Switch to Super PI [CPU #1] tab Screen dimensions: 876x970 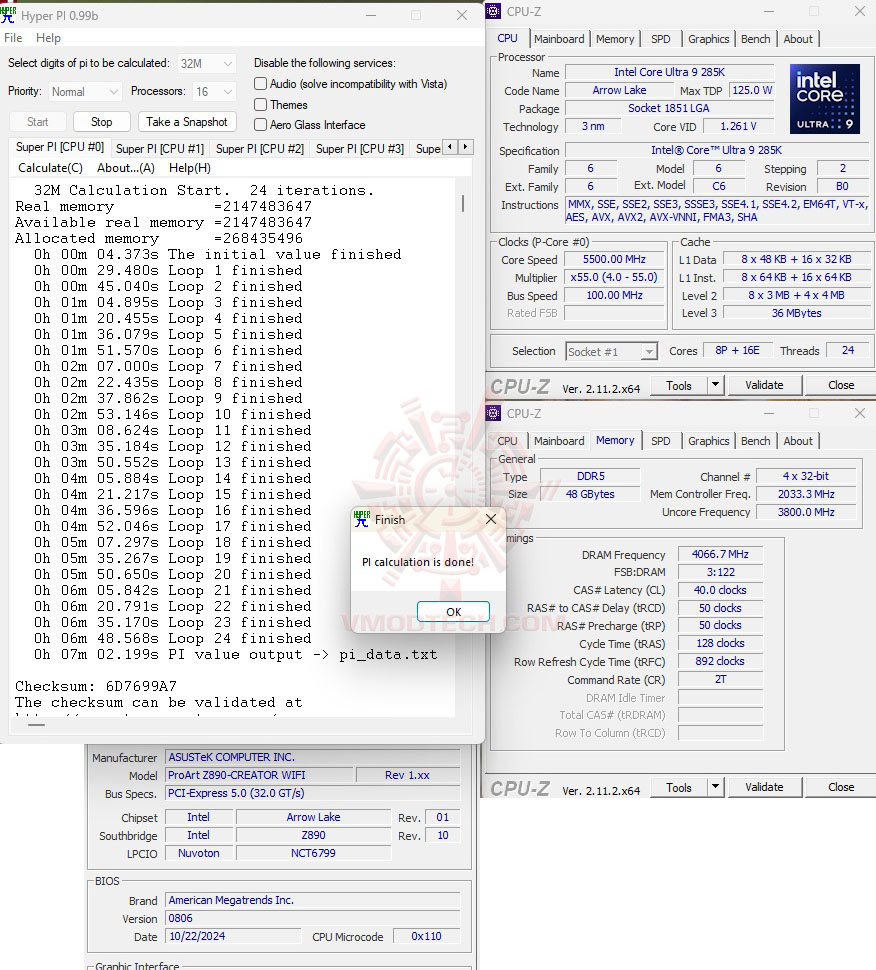point(160,148)
